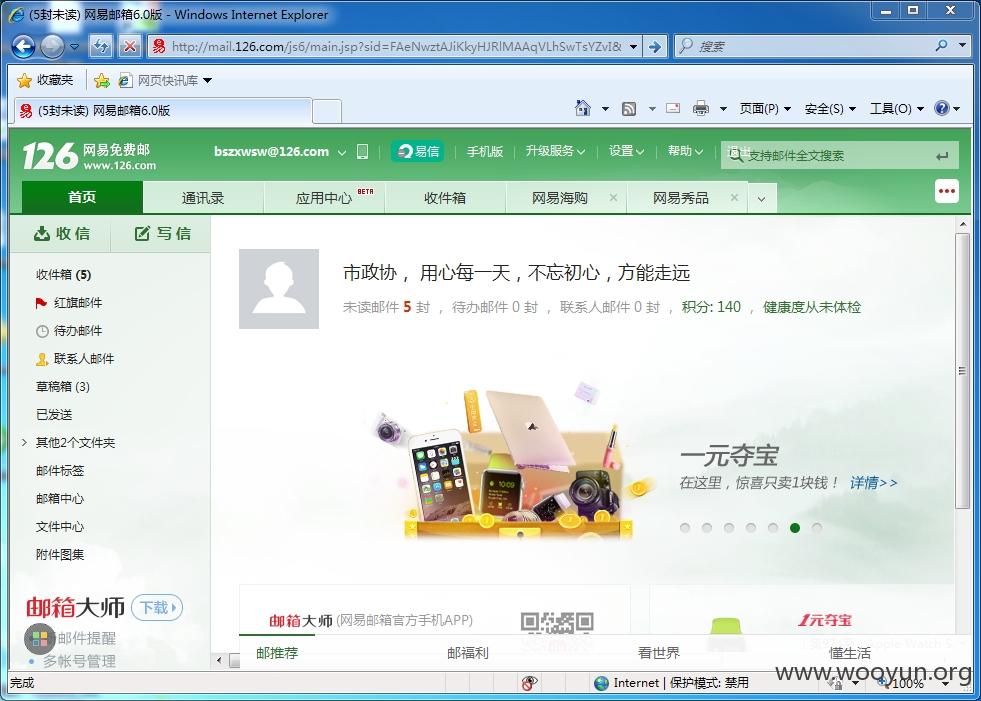Open 草稿箱 (3) folder
The width and height of the screenshot is (981, 701).
tap(63, 387)
